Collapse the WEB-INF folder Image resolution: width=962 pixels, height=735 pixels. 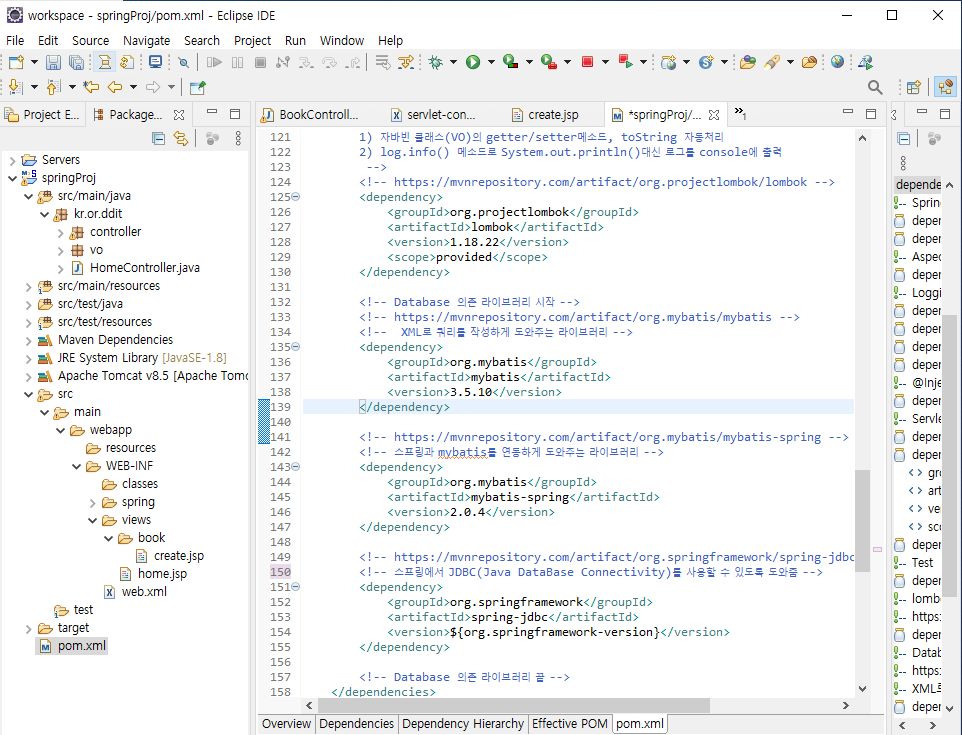point(76,466)
